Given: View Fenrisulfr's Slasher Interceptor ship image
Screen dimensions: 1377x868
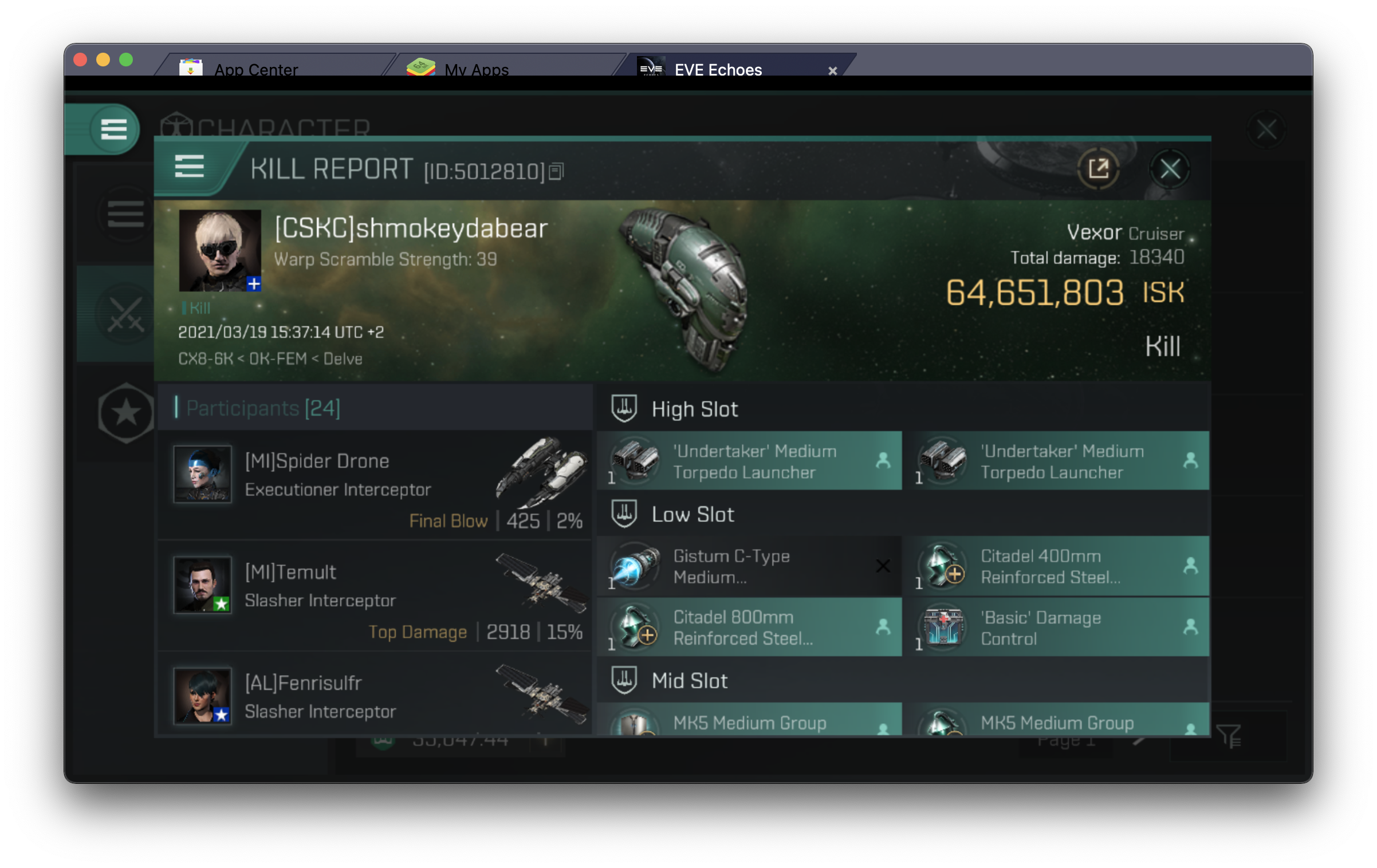Looking at the screenshot, I should (x=541, y=694).
